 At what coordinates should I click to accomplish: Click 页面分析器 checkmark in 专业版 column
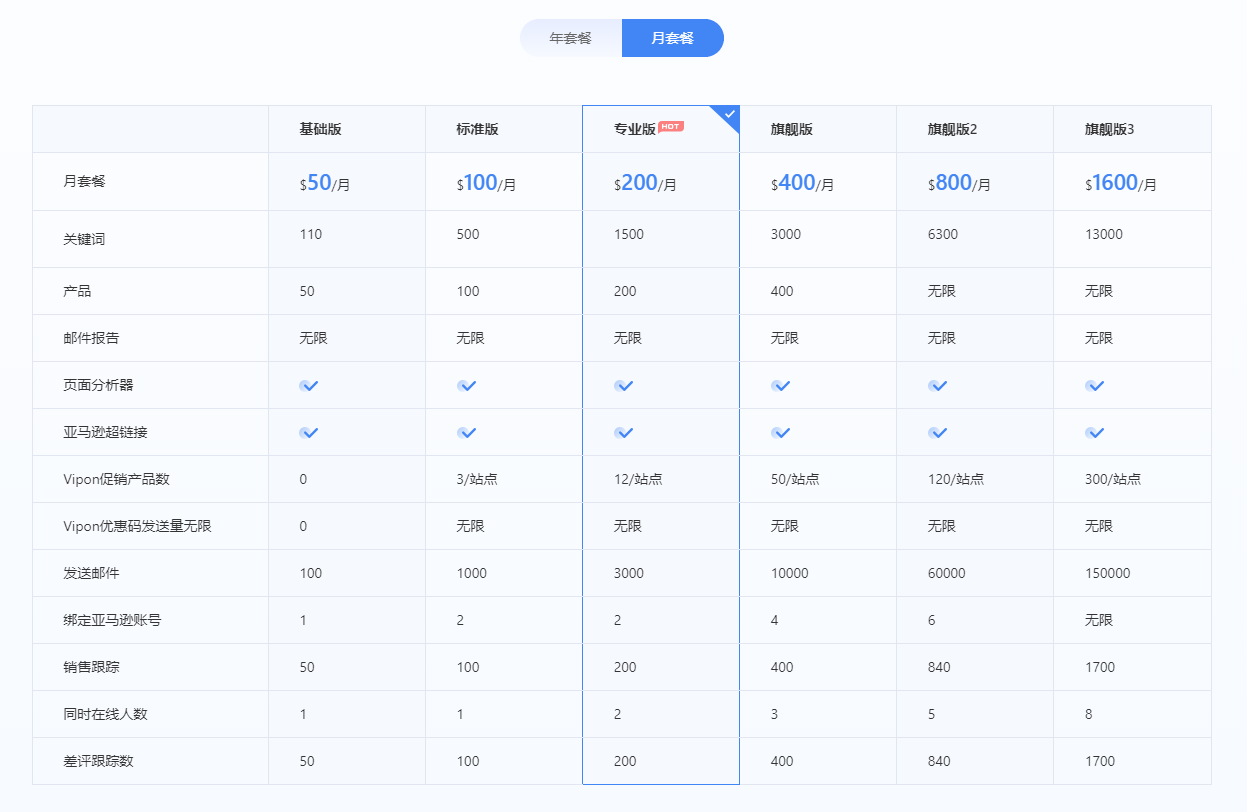click(x=624, y=386)
